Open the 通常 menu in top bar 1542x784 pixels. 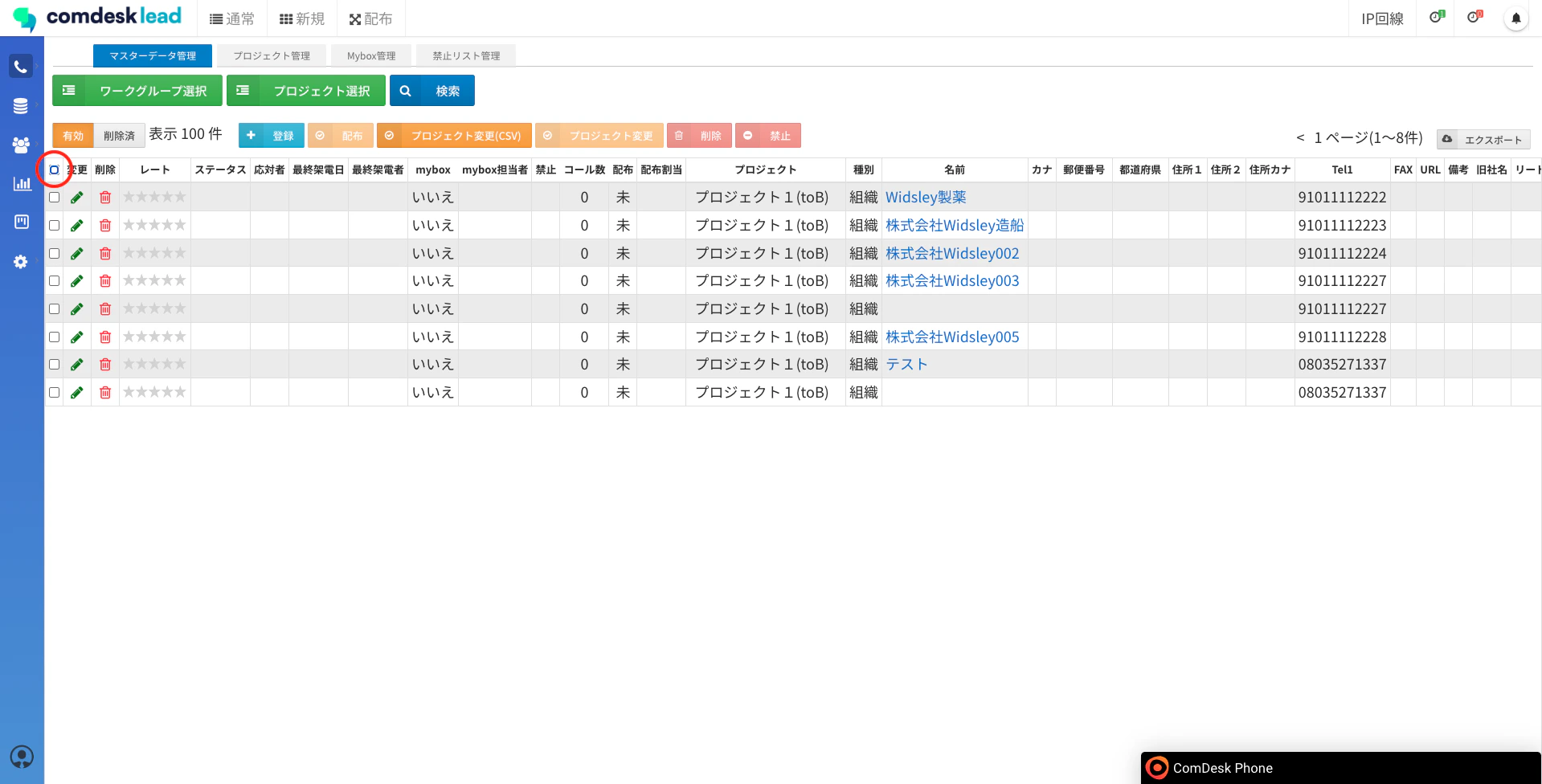(x=232, y=18)
